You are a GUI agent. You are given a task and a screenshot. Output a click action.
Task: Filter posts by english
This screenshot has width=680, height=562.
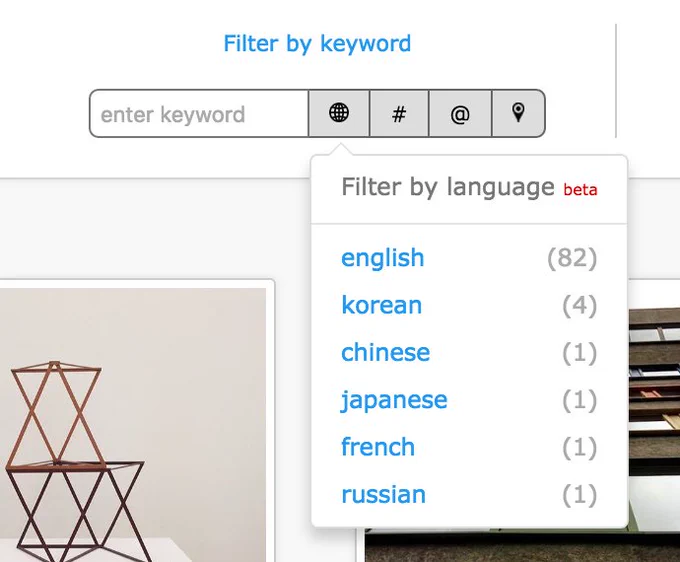click(x=382, y=258)
